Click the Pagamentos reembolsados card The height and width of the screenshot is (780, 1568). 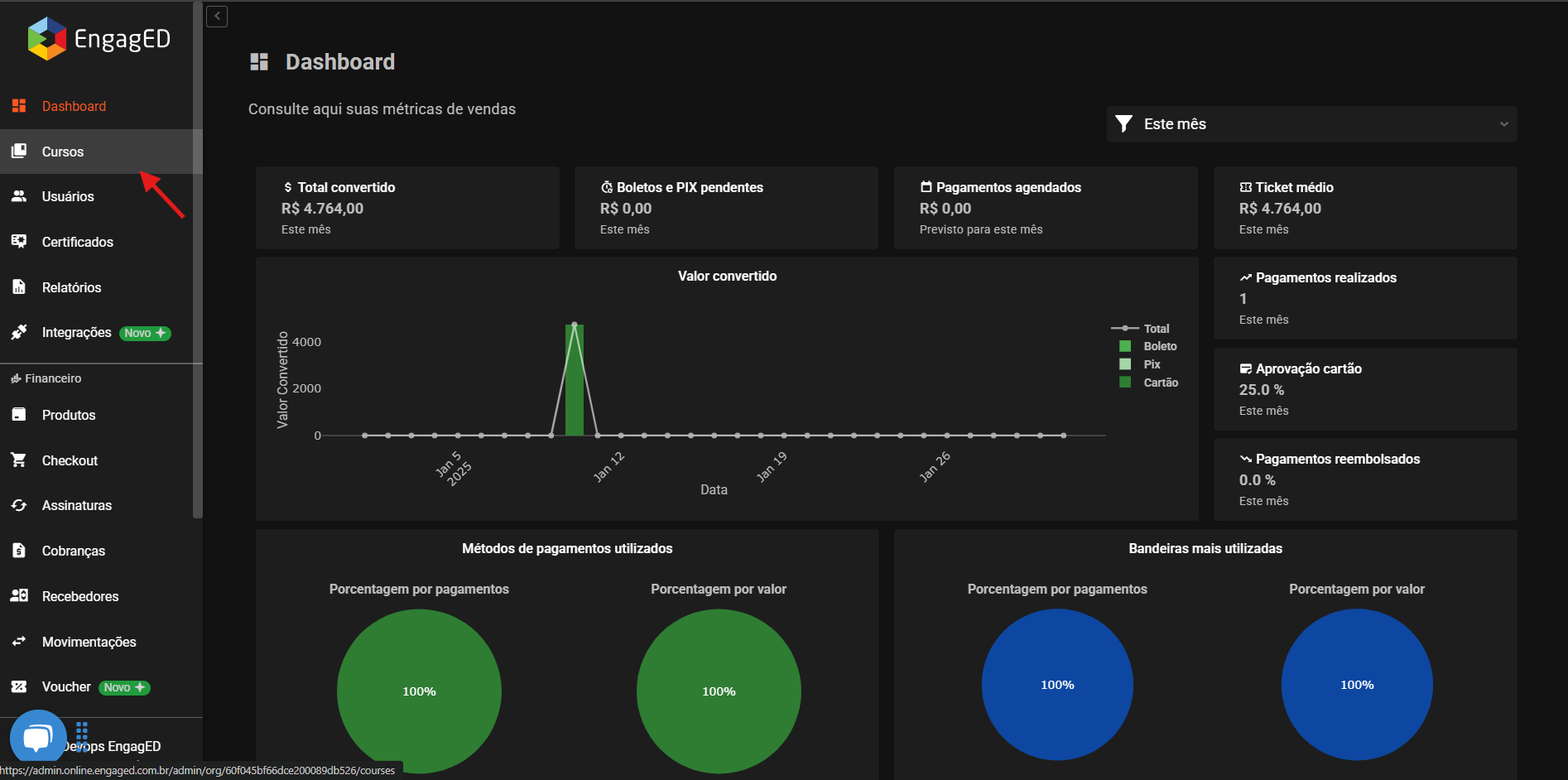(x=1365, y=479)
